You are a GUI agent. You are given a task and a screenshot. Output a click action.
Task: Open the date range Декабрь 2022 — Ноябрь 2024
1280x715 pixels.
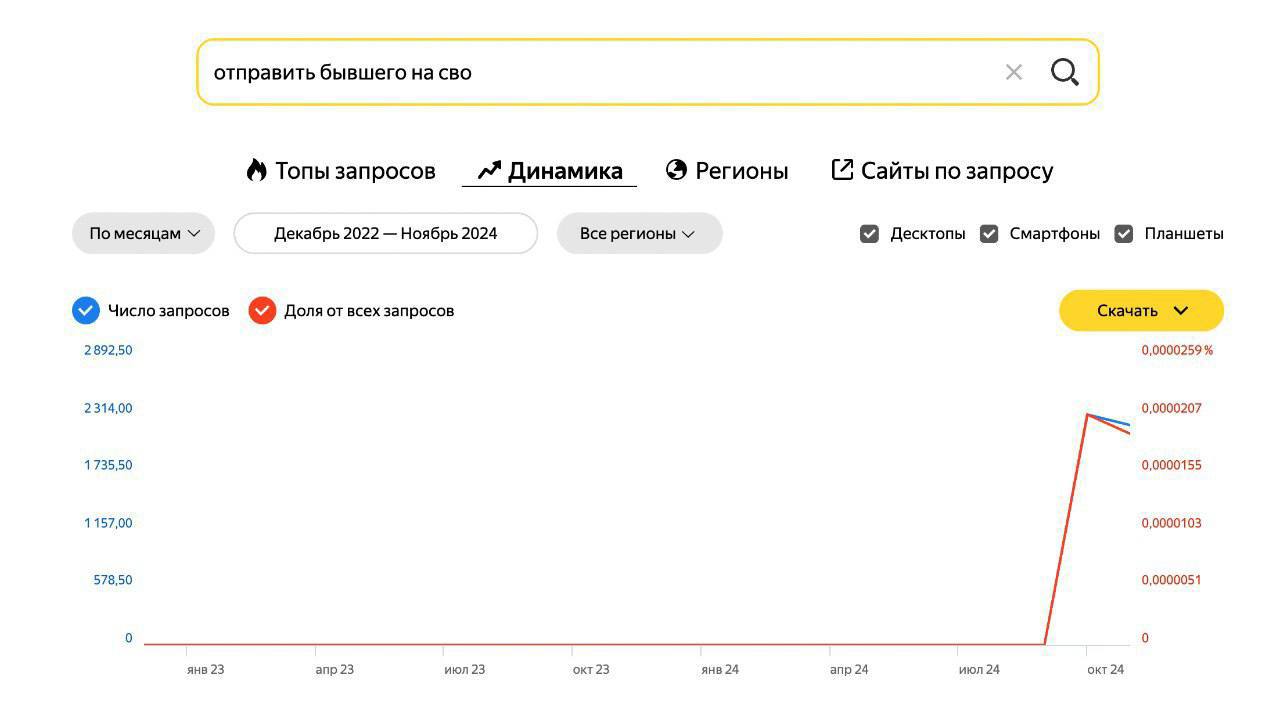pos(385,234)
